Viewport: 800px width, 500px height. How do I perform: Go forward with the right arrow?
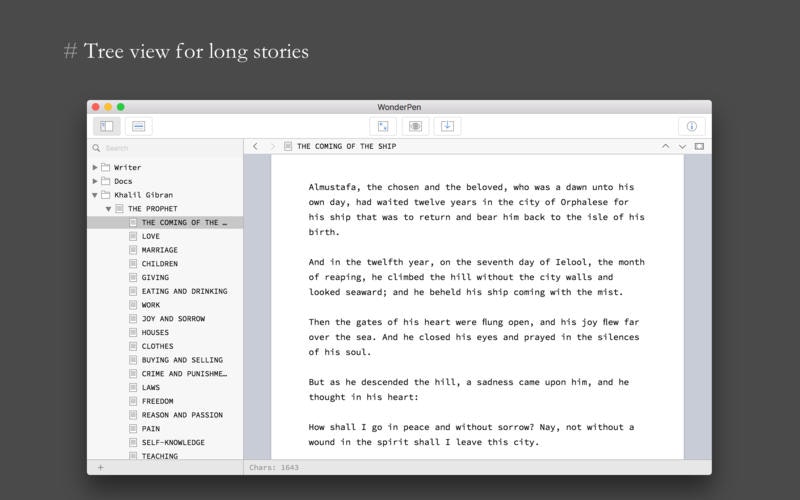(272, 146)
